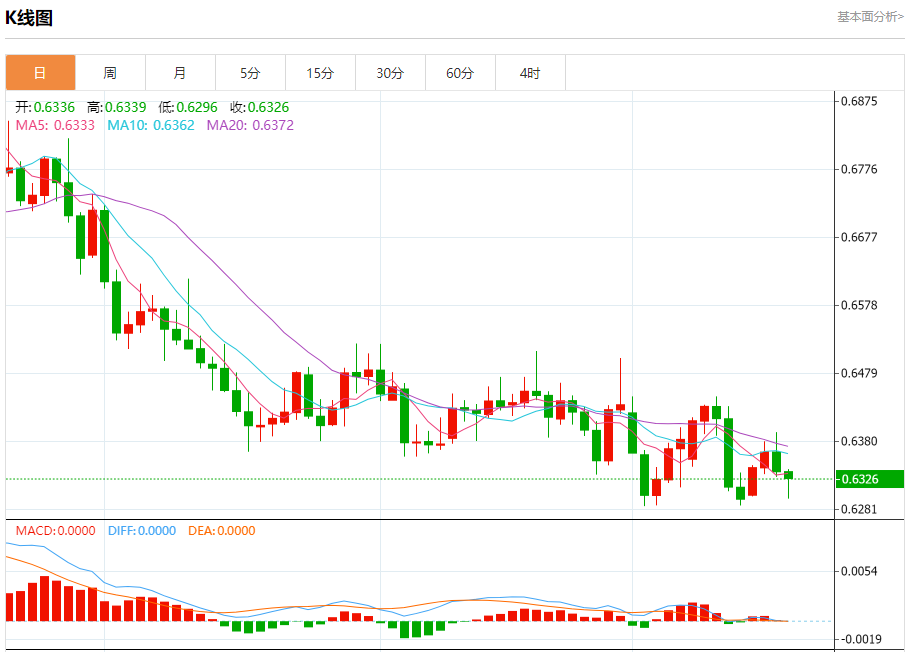This screenshot has width=916, height=652.
Task: Click the DEA:0.0000 label
Action: 222,531
